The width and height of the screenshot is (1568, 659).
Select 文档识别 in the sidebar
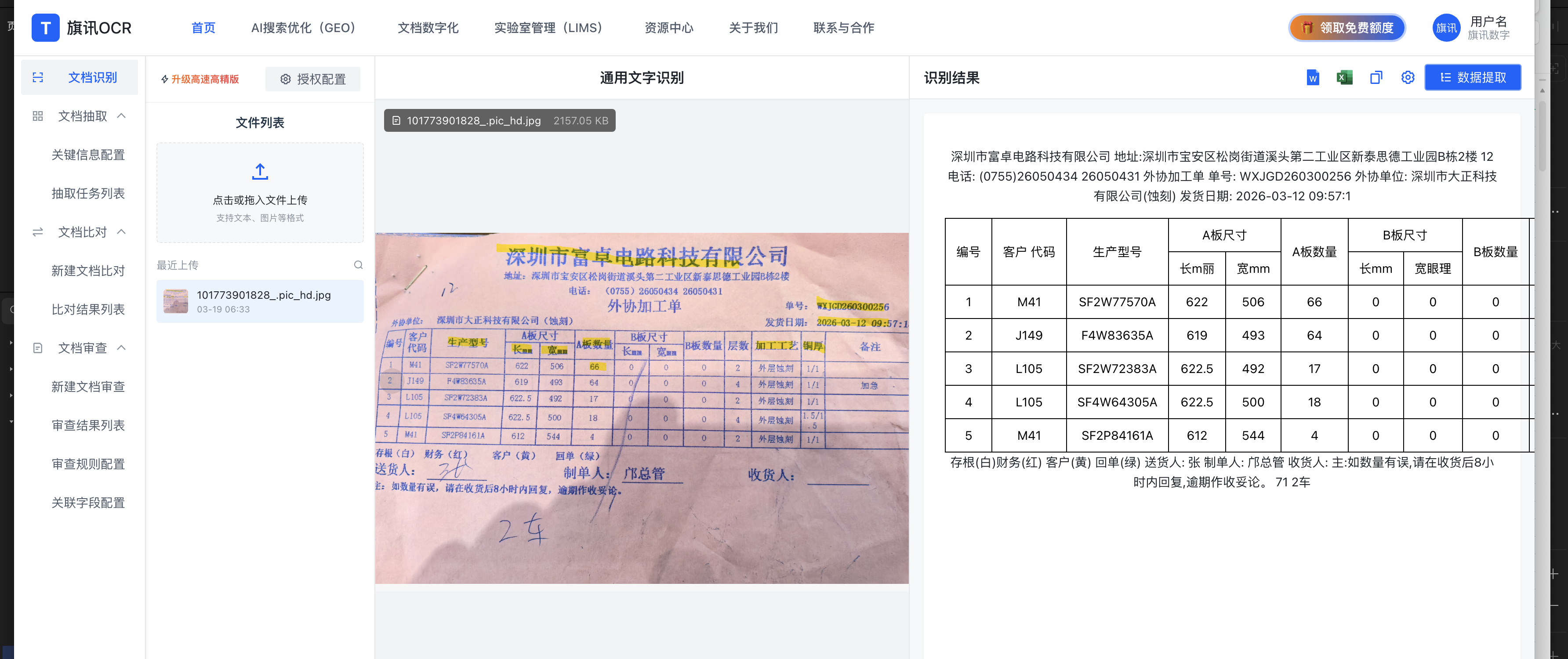point(92,77)
